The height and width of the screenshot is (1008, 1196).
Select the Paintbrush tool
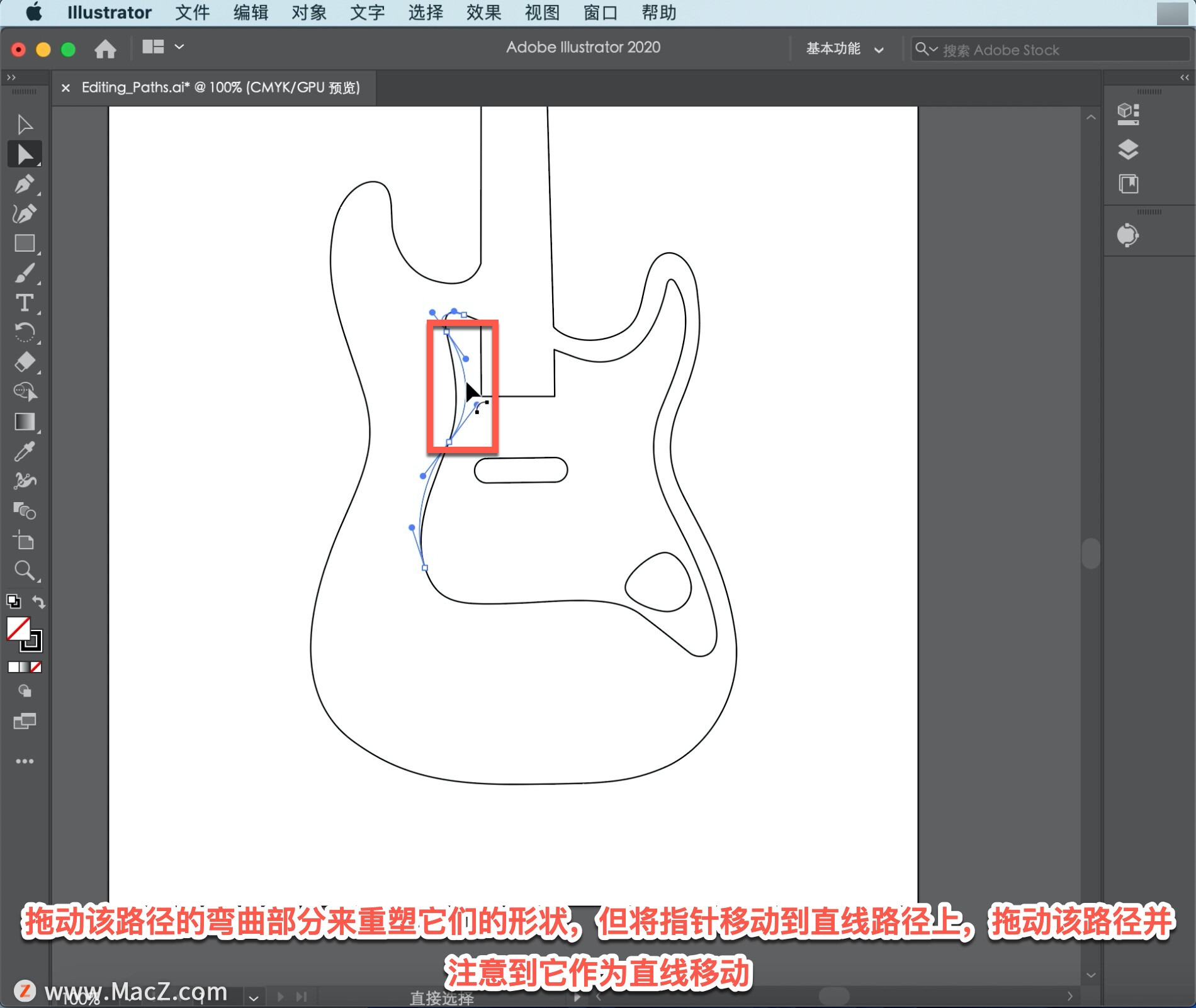25,274
